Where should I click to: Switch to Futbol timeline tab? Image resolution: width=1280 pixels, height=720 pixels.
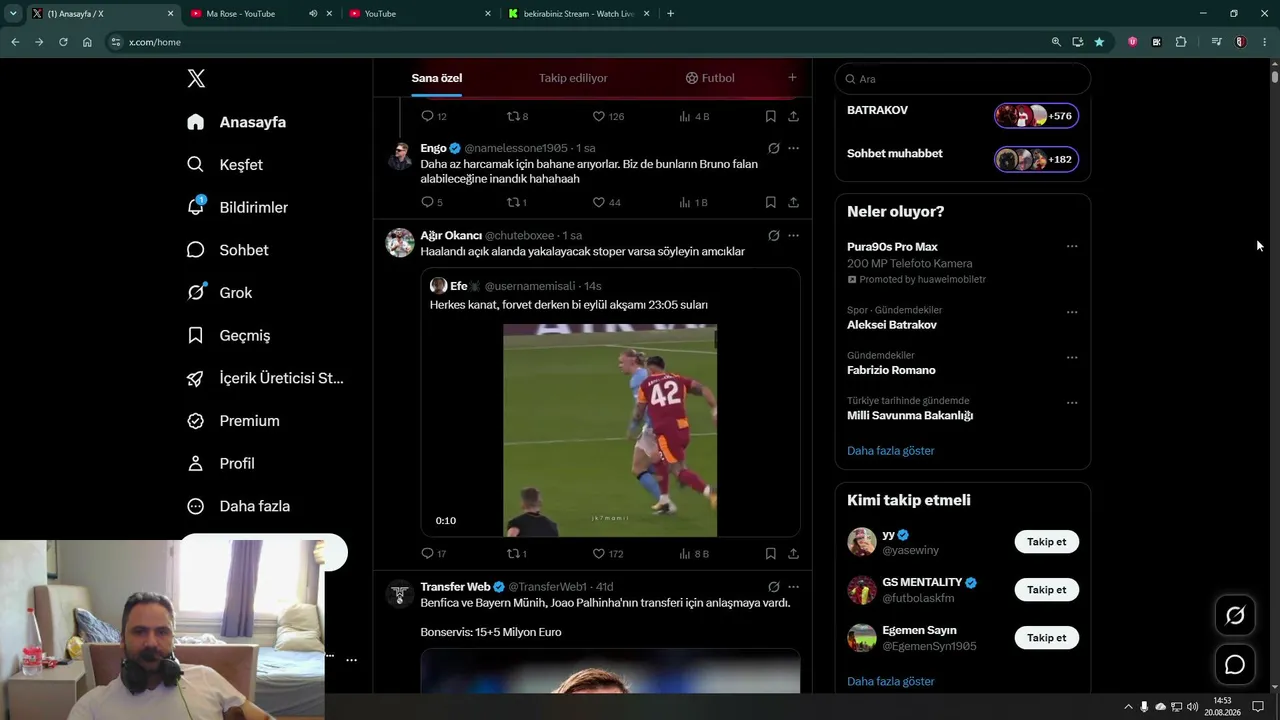pos(710,78)
